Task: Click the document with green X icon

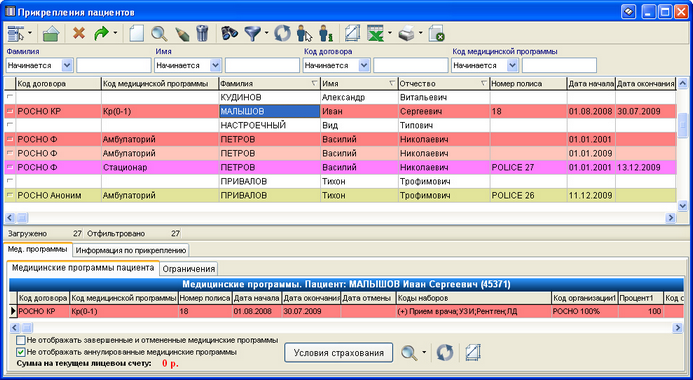Action: click(437, 34)
